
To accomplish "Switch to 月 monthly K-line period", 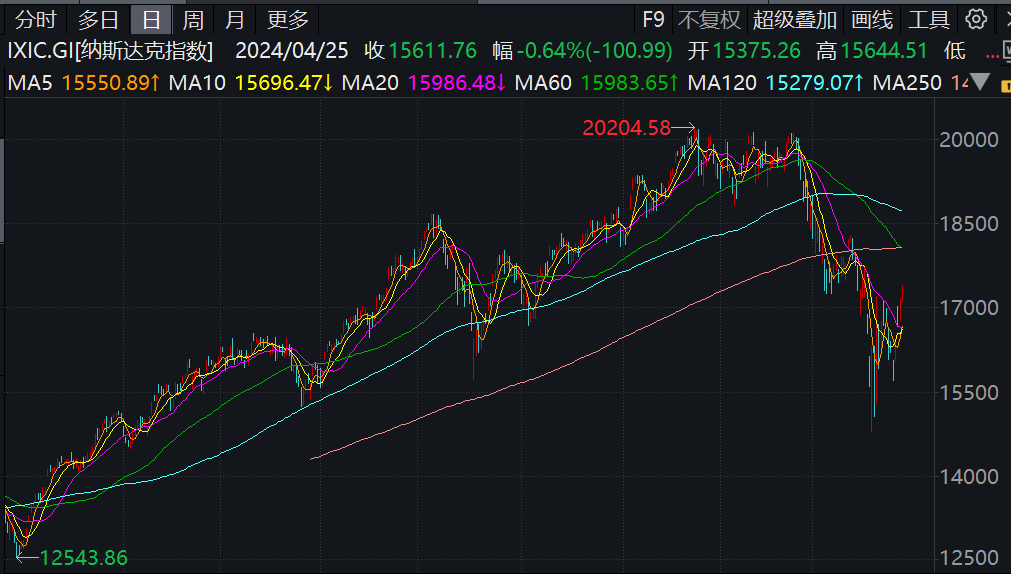I will (234, 19).
